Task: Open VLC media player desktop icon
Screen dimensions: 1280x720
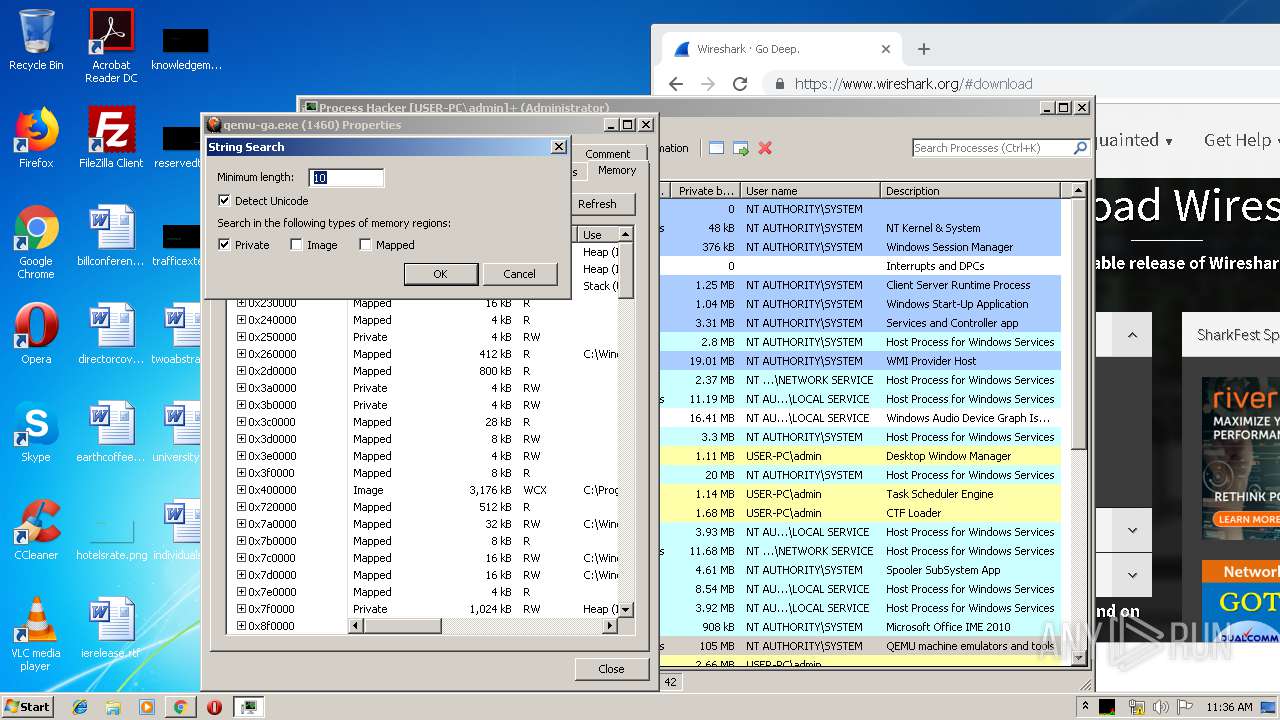Action: coord(36,633)
